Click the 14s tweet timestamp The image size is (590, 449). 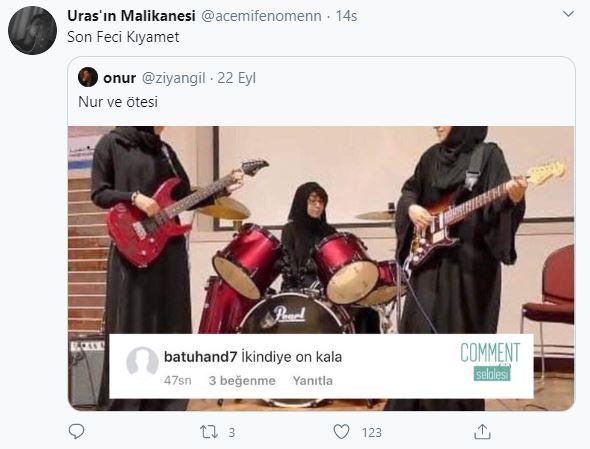pyautogui.click(x=346, y=16)
